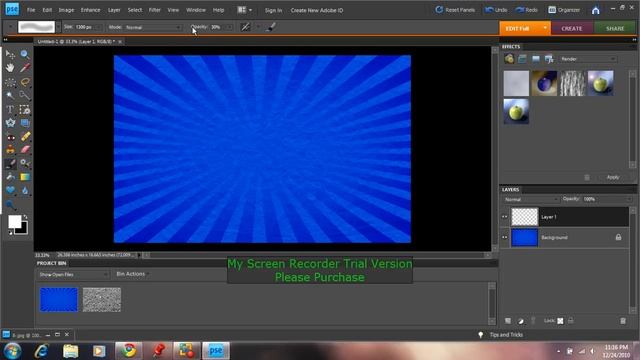Select the Brush tool
Screen dimensions: 640x360
[10, 164]
